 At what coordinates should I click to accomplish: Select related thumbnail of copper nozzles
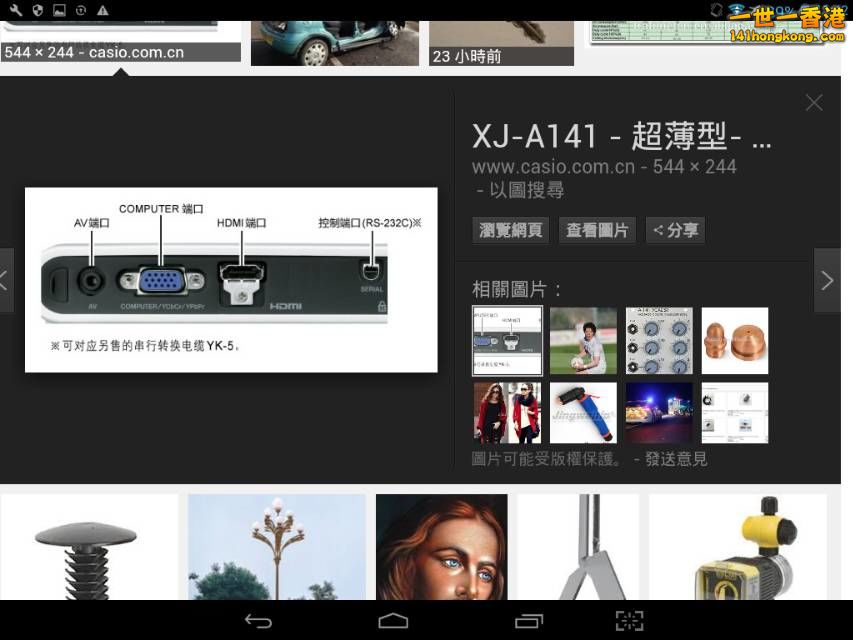(735, 341)
